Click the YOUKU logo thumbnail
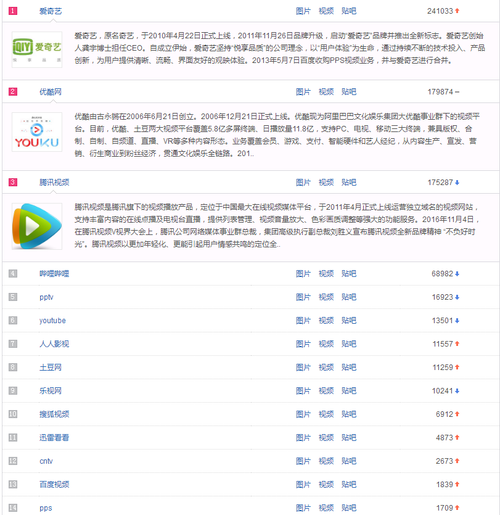 coord(37,132)
